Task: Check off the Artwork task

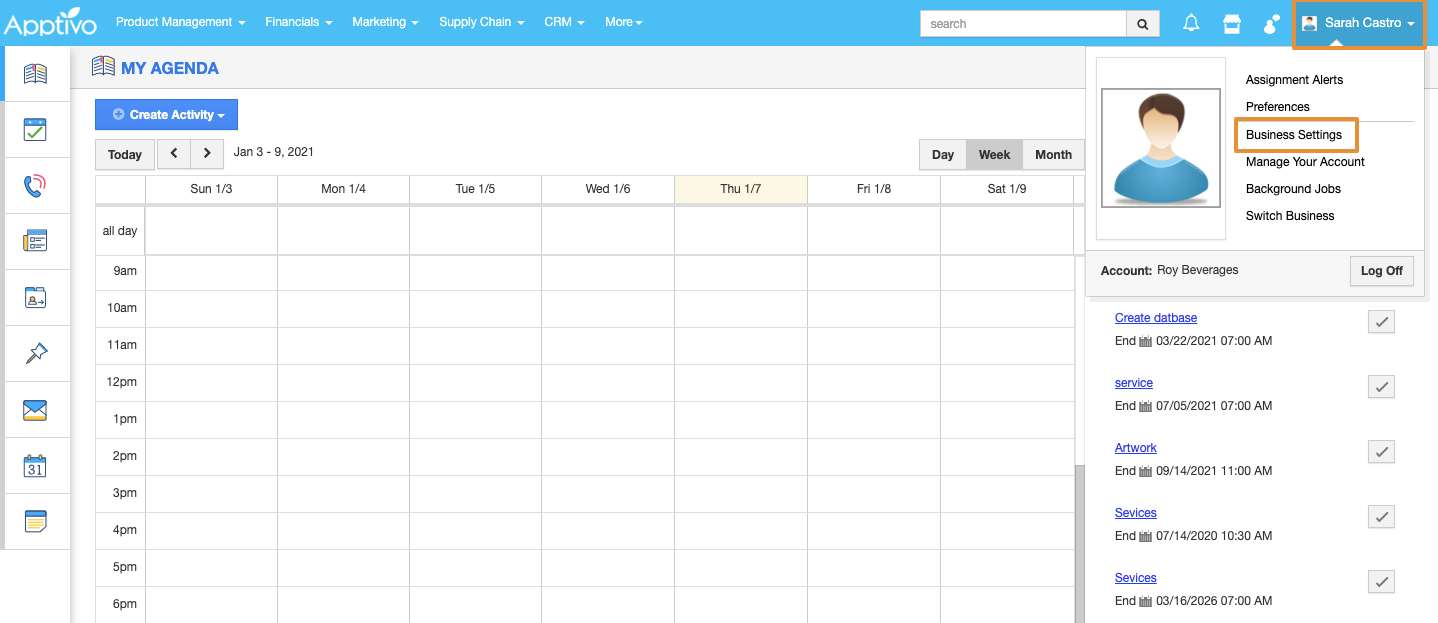Action: (x=1380, y=452)
